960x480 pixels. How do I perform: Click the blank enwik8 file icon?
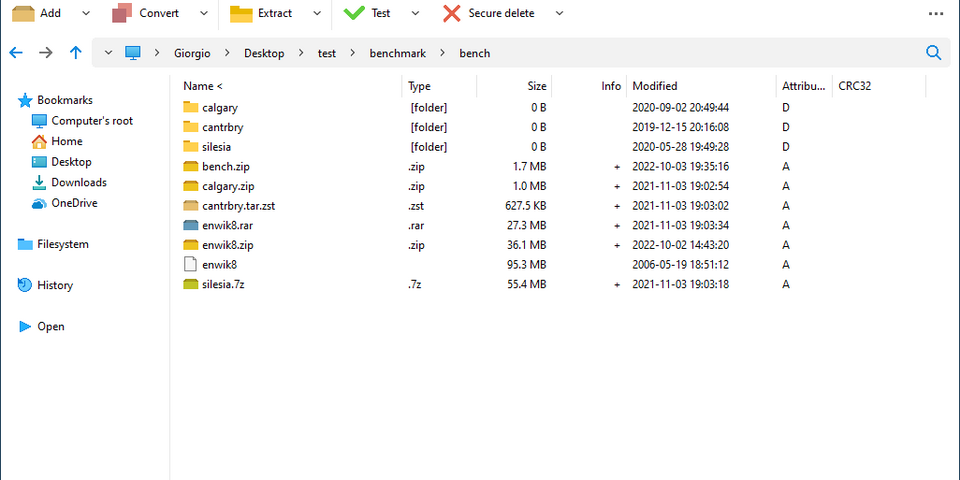pos(191,264)
